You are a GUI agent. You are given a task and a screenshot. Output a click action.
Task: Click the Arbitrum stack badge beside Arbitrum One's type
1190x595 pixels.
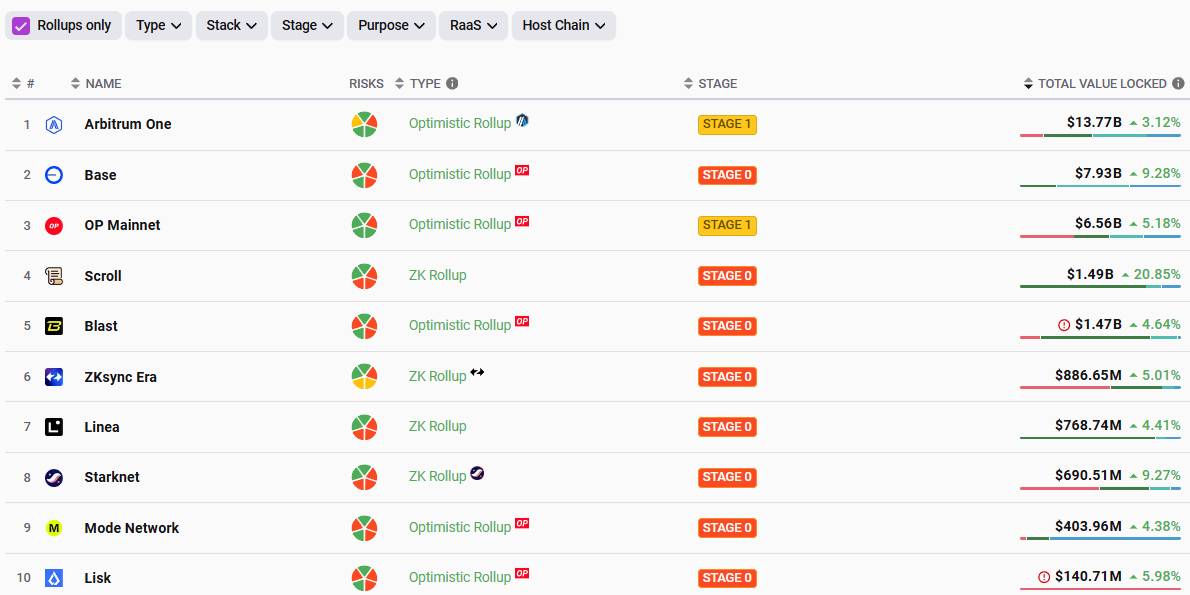click(522, 120)
